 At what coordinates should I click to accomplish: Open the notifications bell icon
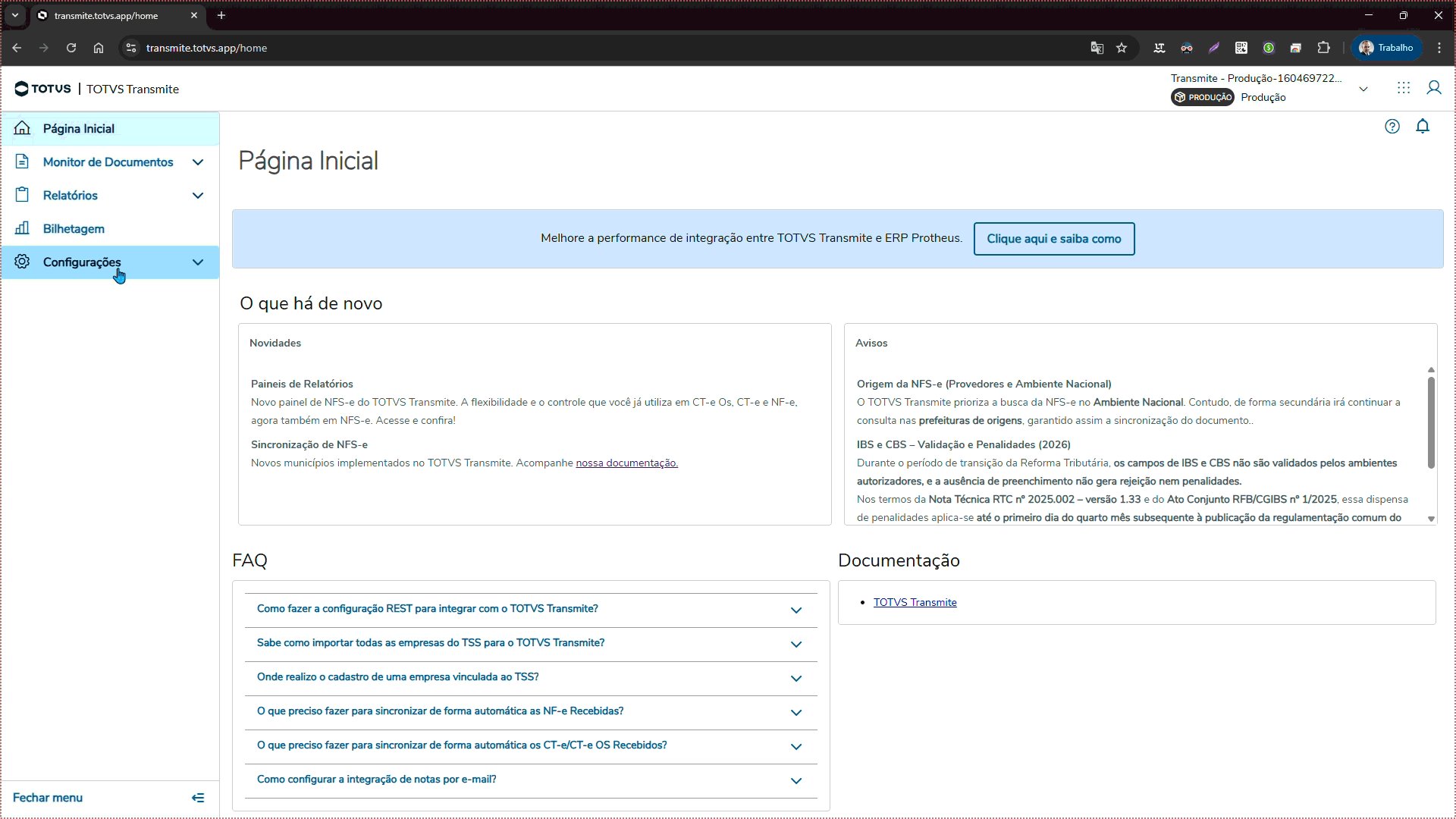pos(1423,127)
